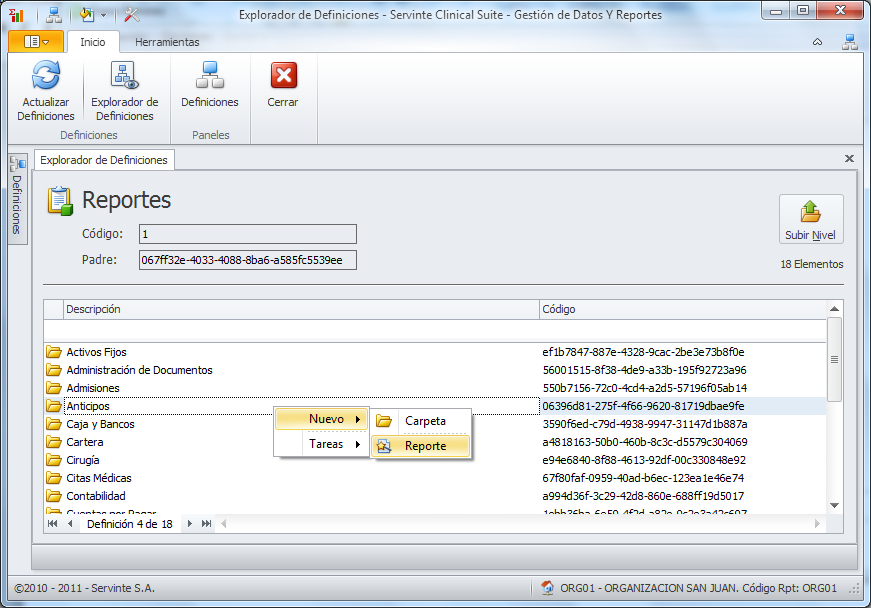Click the tools icon in quick access toolbar

pyautogui.click(x=132, y=15)
